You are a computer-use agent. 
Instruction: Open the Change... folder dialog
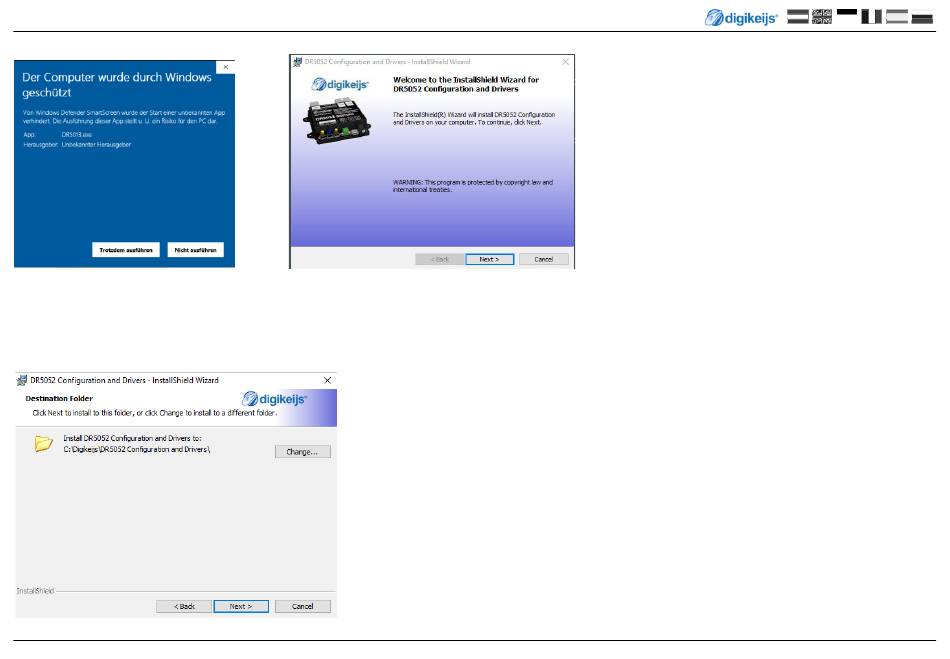(x=302, y=452)
